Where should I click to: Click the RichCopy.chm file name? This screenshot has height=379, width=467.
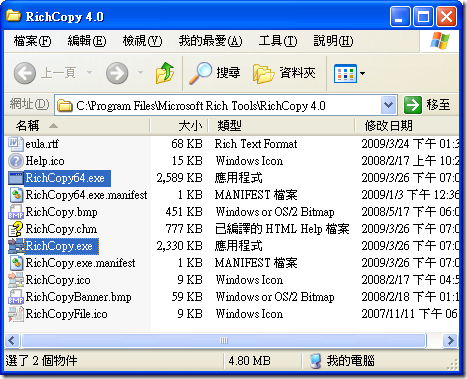(61, 229)
